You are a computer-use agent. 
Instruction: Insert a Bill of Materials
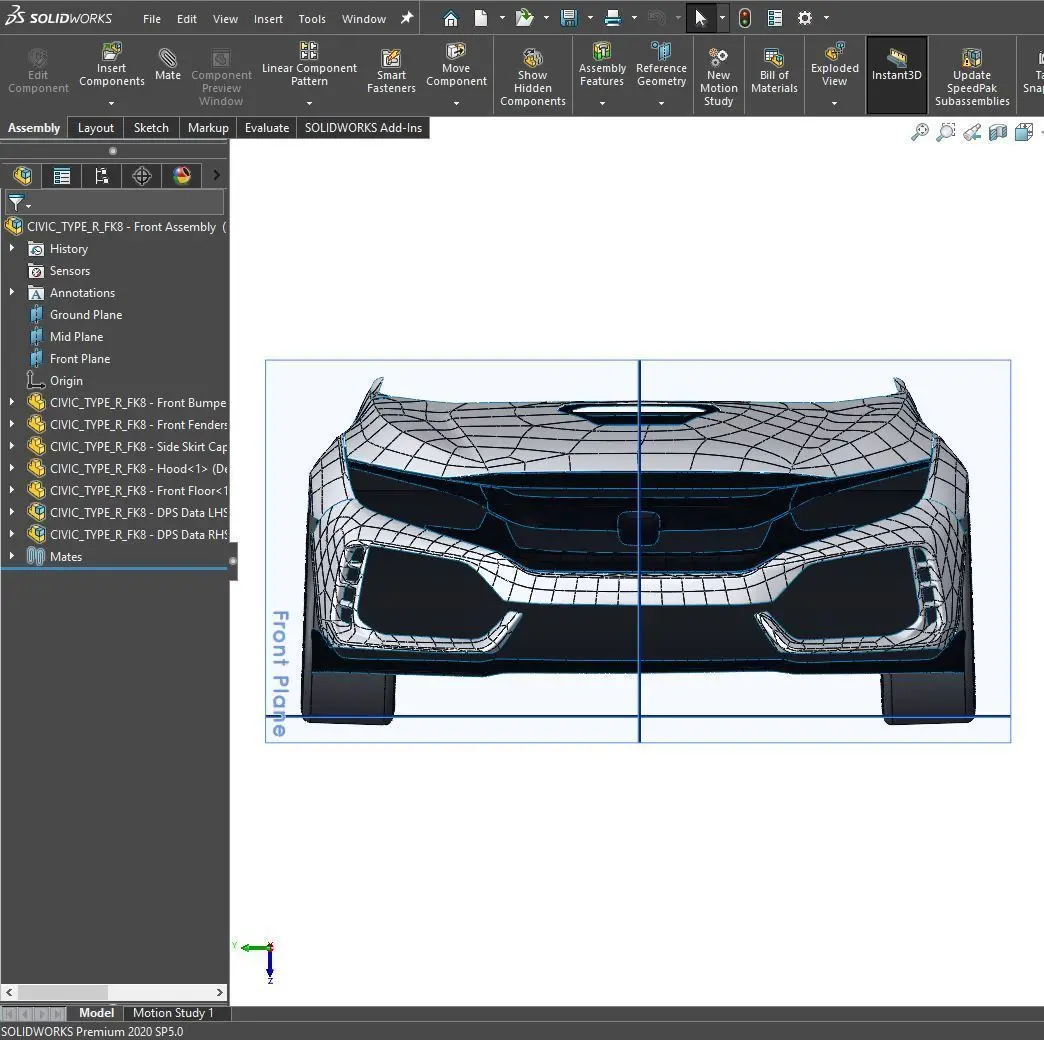[x=774, y=71]
